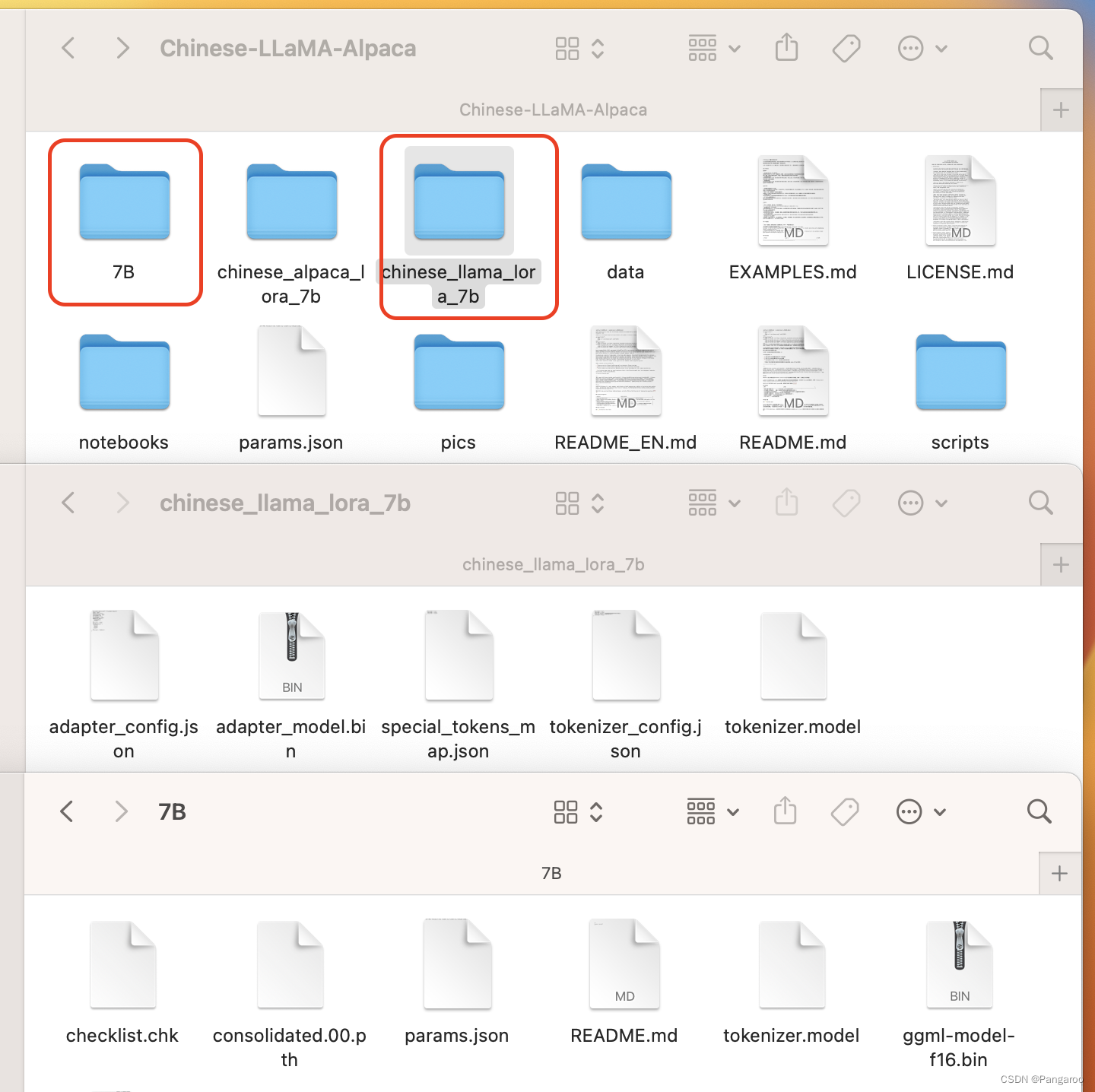
Task: Select tokenizer_config.json file
Action: (x=627, y=655)
